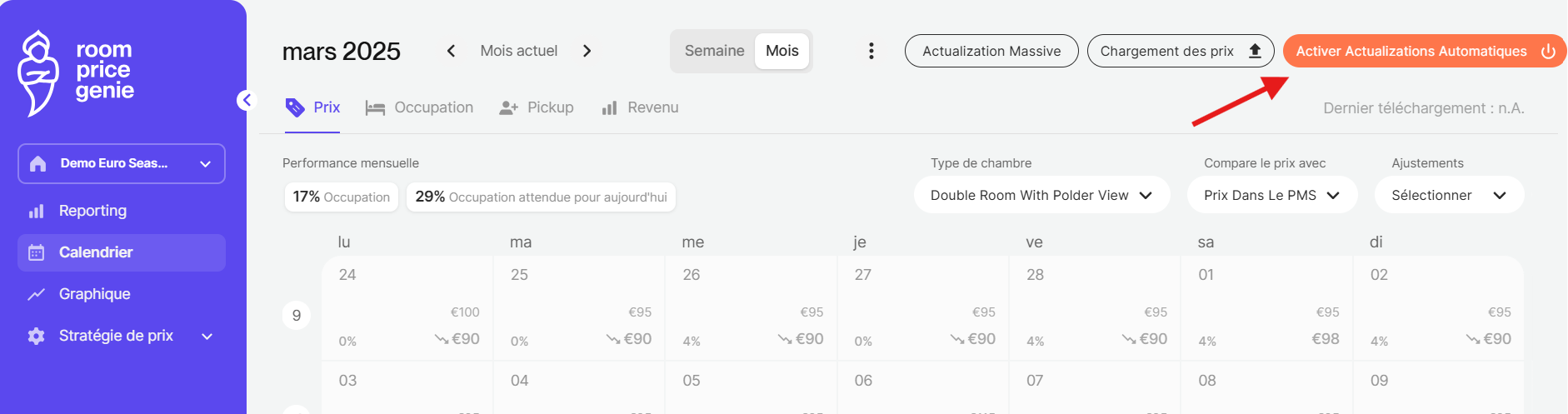Image resolution: width=1568 pixels, height=414 pixels.
Task: Click the Room Price Genie logo
Action: (76, 73)
